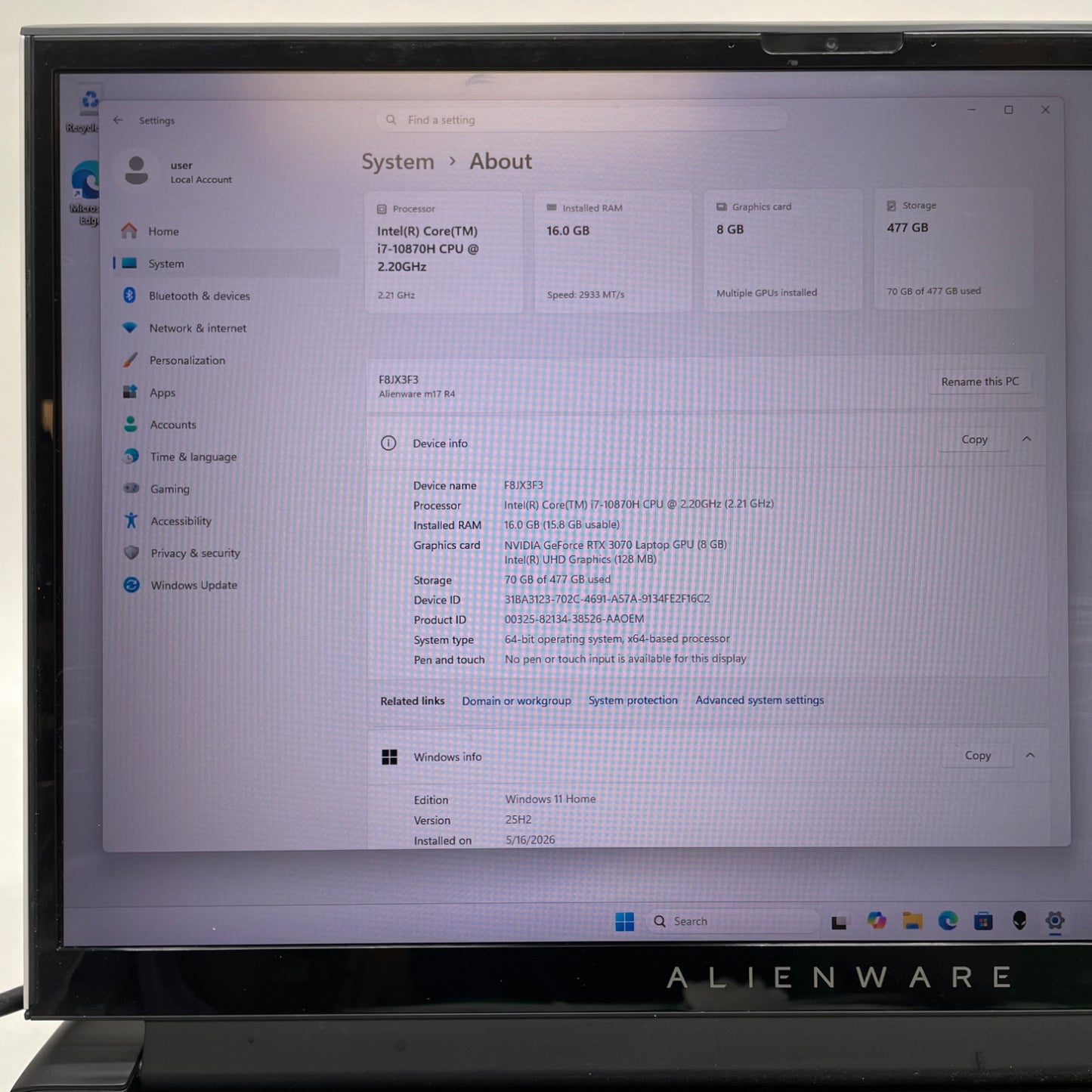Screen dimensions: 1092x1092
Task: Click the NVIDIA GeForce RTX 3070 text
Action: tap(615, 544)
